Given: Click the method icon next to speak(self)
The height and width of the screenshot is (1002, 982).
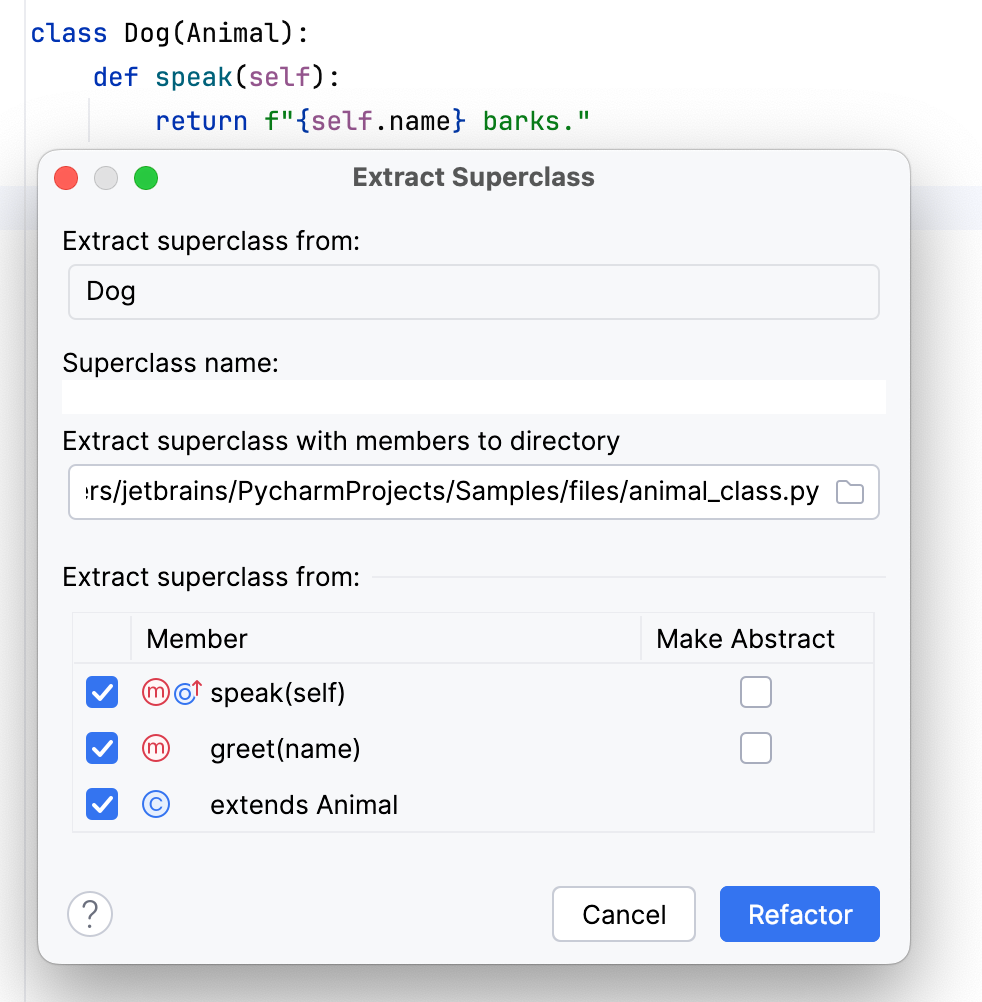Looking at the screenshot, I should coord(157,692).
